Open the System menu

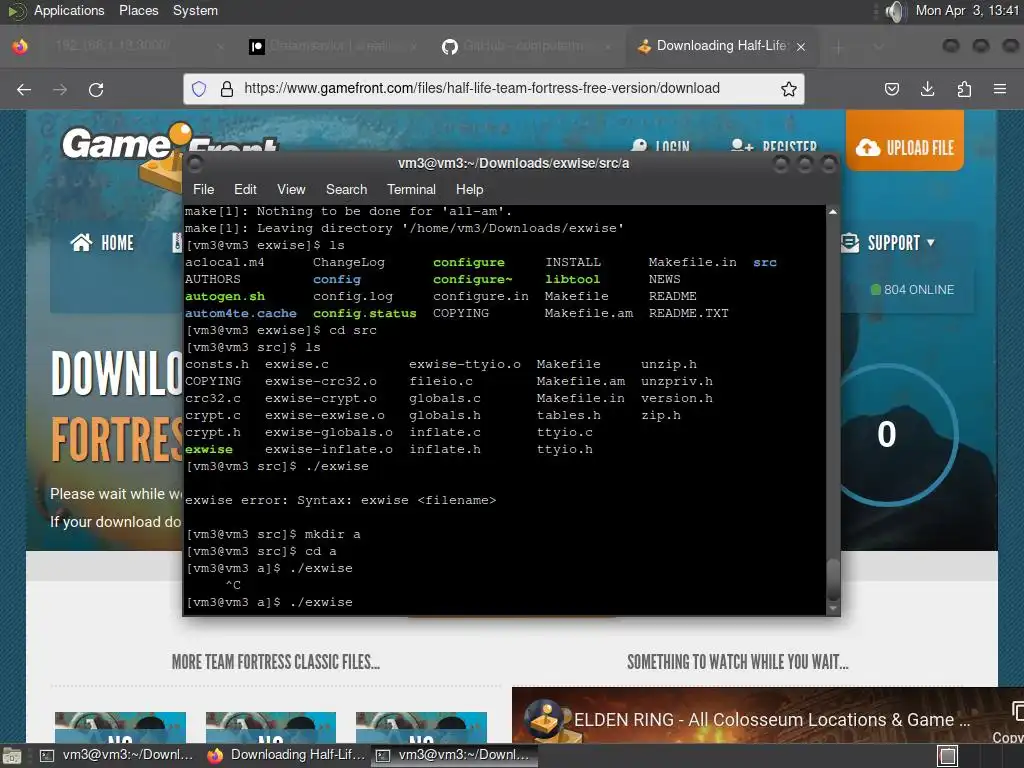tap(195, 10)
